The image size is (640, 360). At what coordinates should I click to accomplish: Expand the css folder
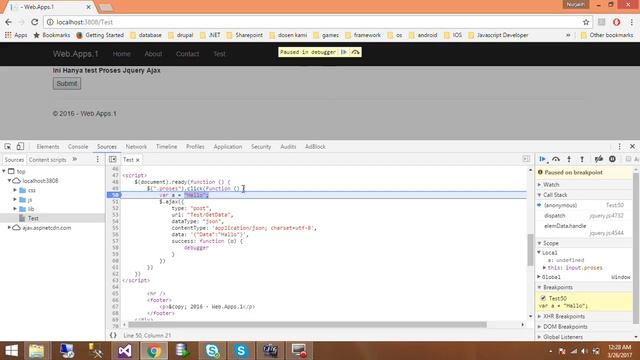pos(15,190)
